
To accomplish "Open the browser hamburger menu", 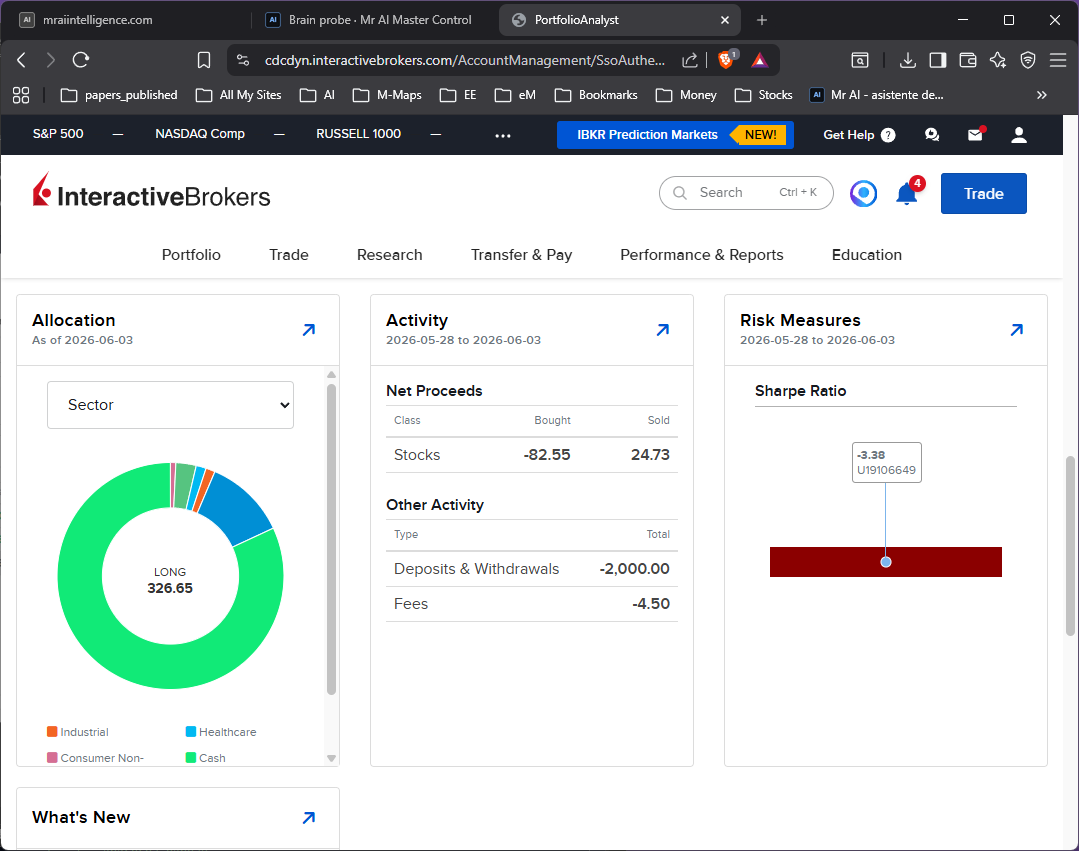I will tap(1058, 61).
